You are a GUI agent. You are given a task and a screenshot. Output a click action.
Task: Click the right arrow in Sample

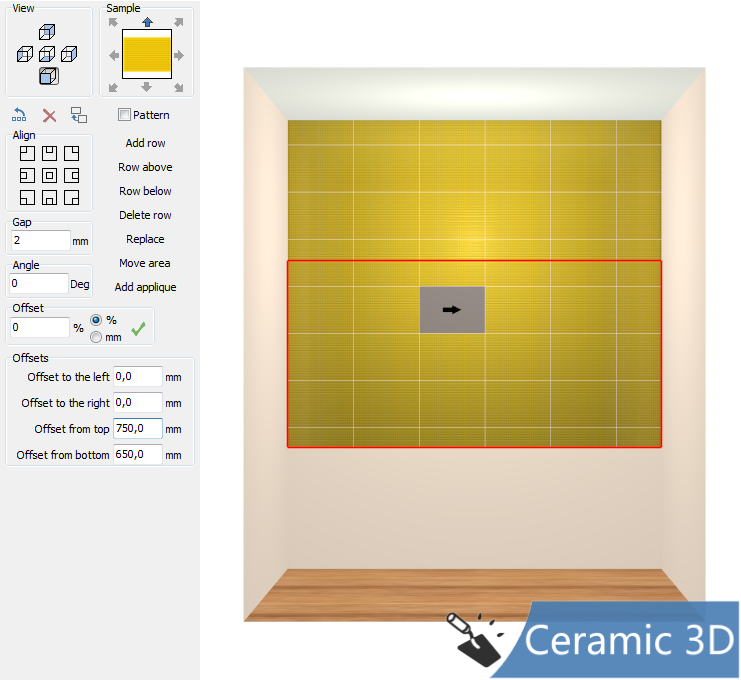coord(179,56)
